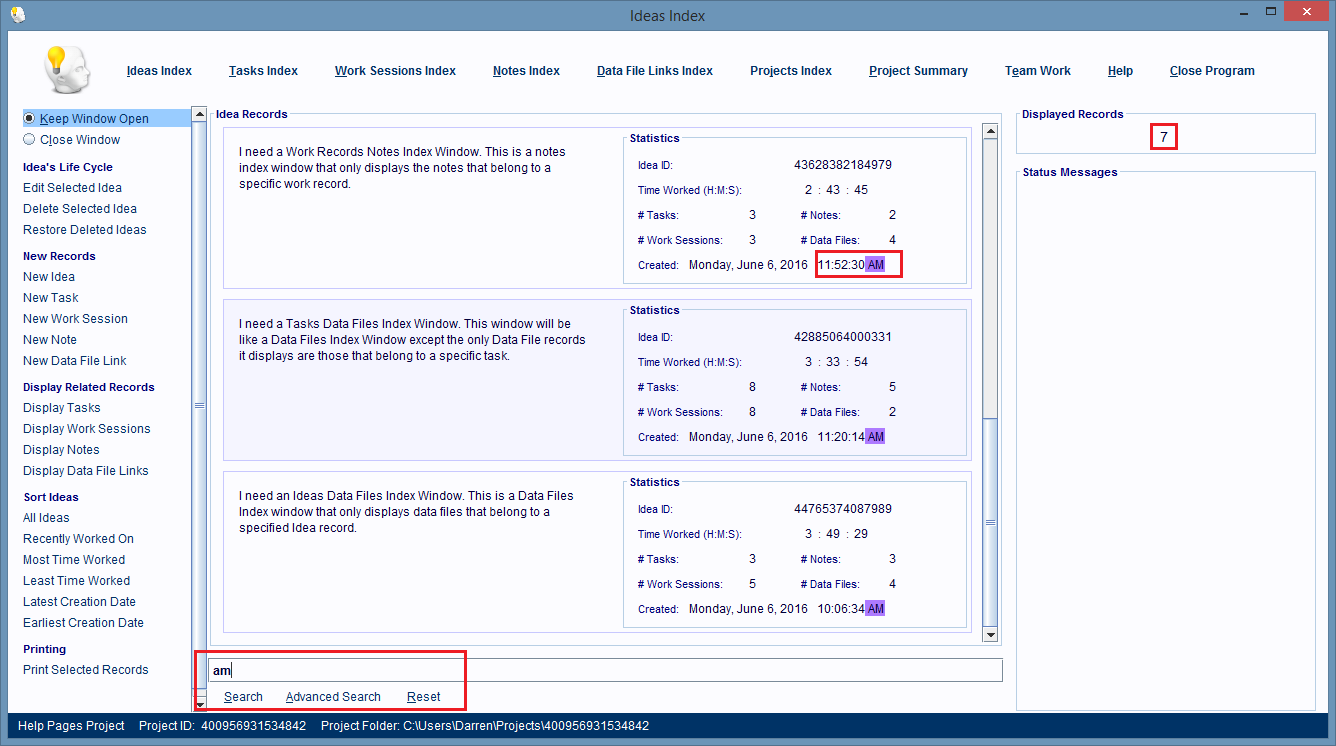The width and height of the screenshot is (1336, 746).
Task: Click the Search button below the search field
Action: tap(243, 697)
